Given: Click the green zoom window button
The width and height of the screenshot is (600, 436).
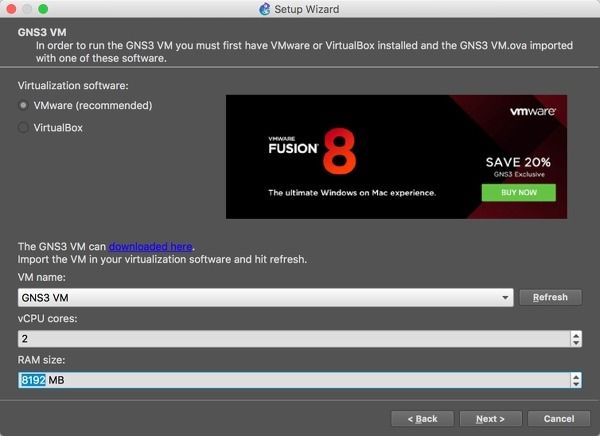Looking at the screenshot, I should (x=43, y=9).
